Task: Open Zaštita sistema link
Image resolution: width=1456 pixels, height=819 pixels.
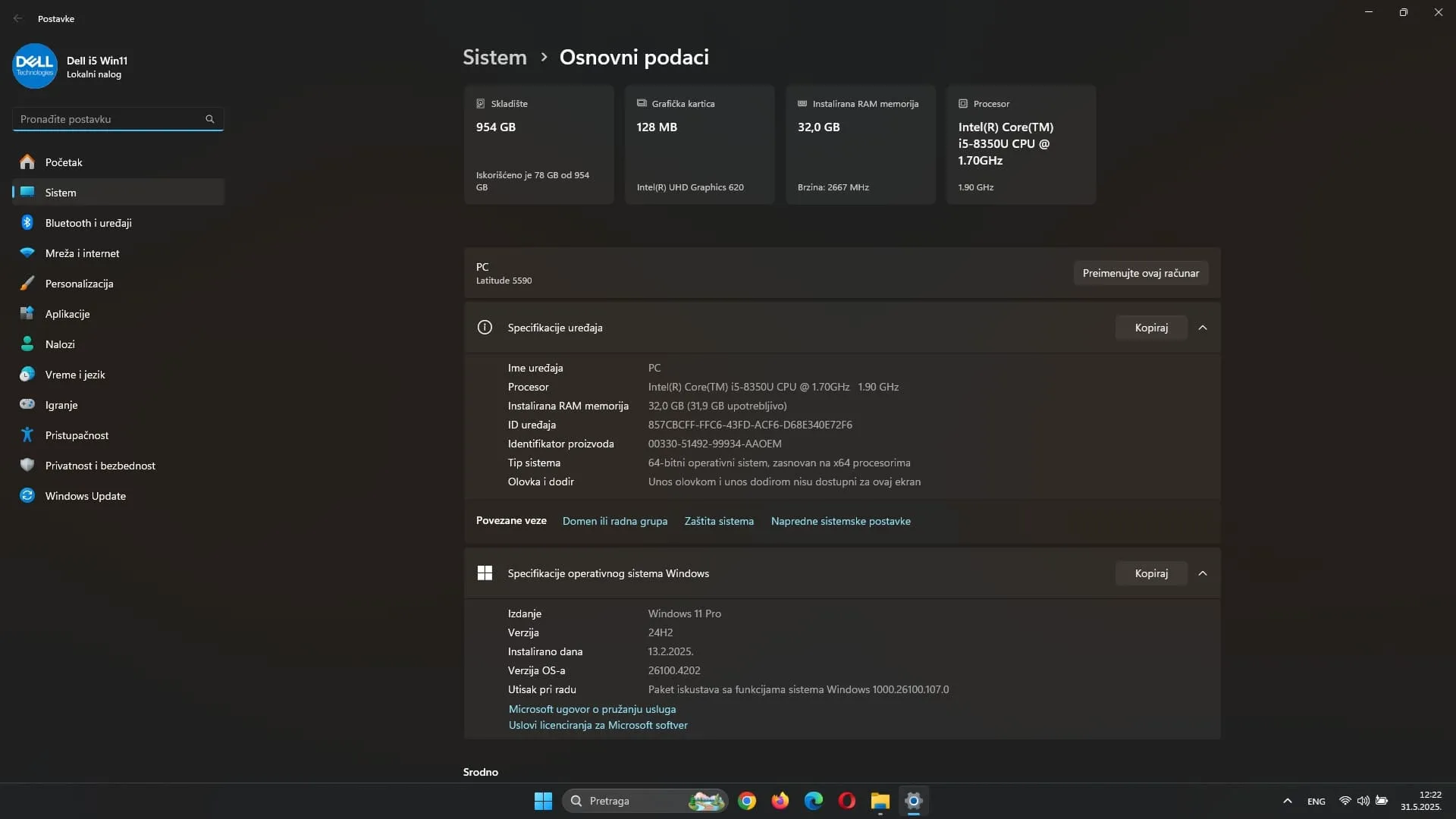Action: [719, 521]
